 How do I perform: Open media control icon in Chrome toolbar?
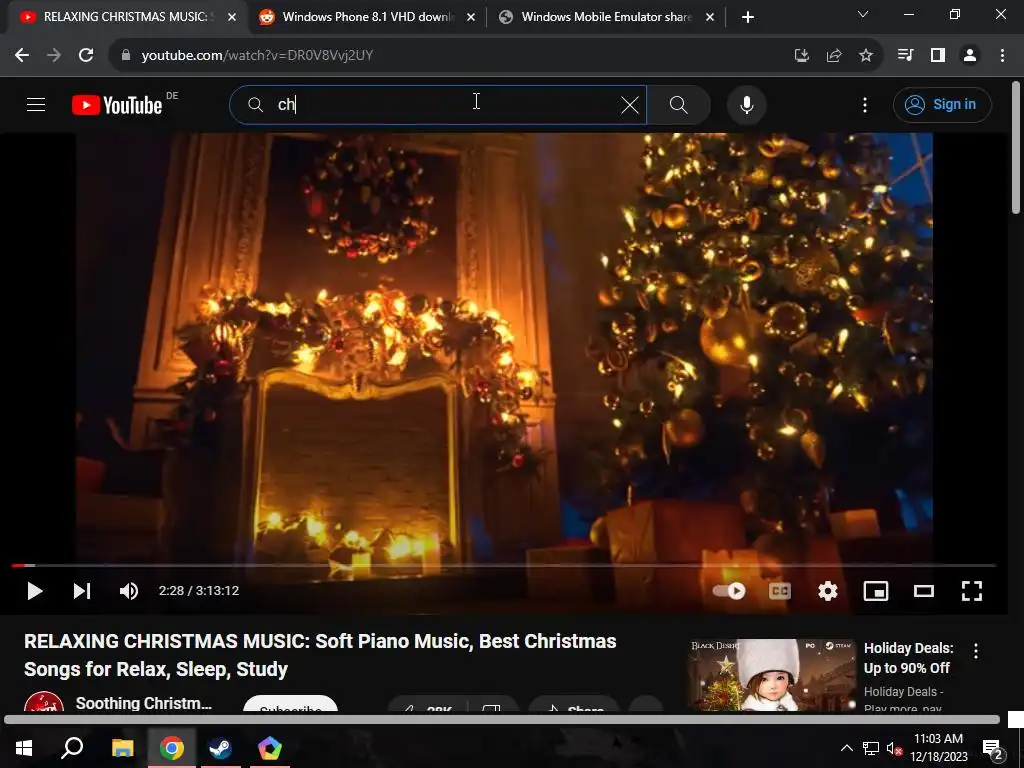tap(905, 56)
